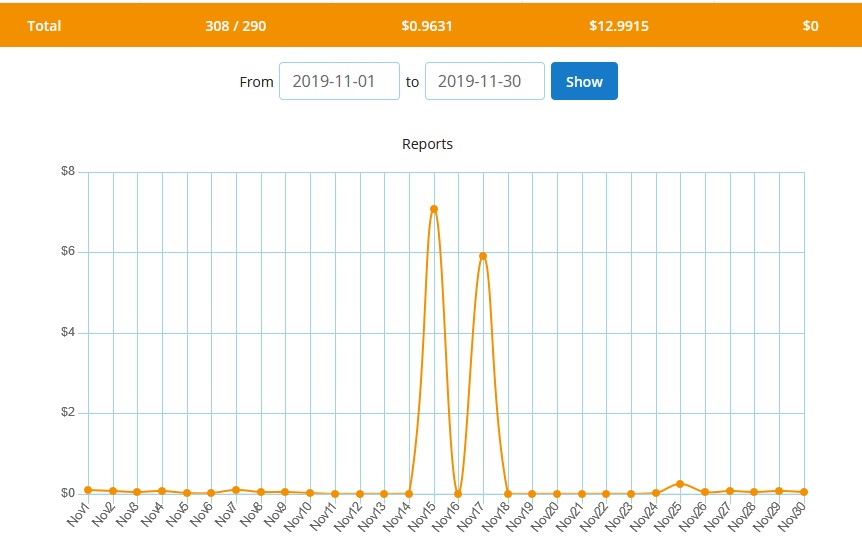Select the Nov 4 data point

(162, 491)
